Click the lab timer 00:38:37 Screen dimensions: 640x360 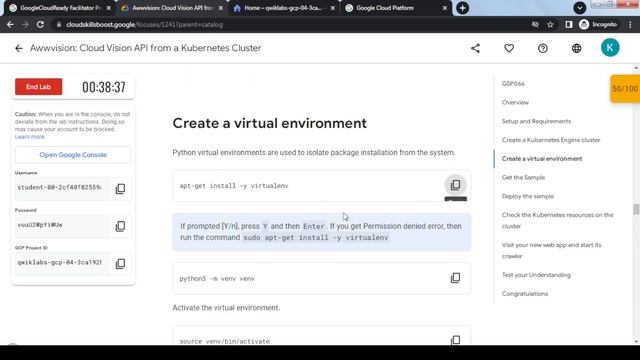(x=104, y=87)
